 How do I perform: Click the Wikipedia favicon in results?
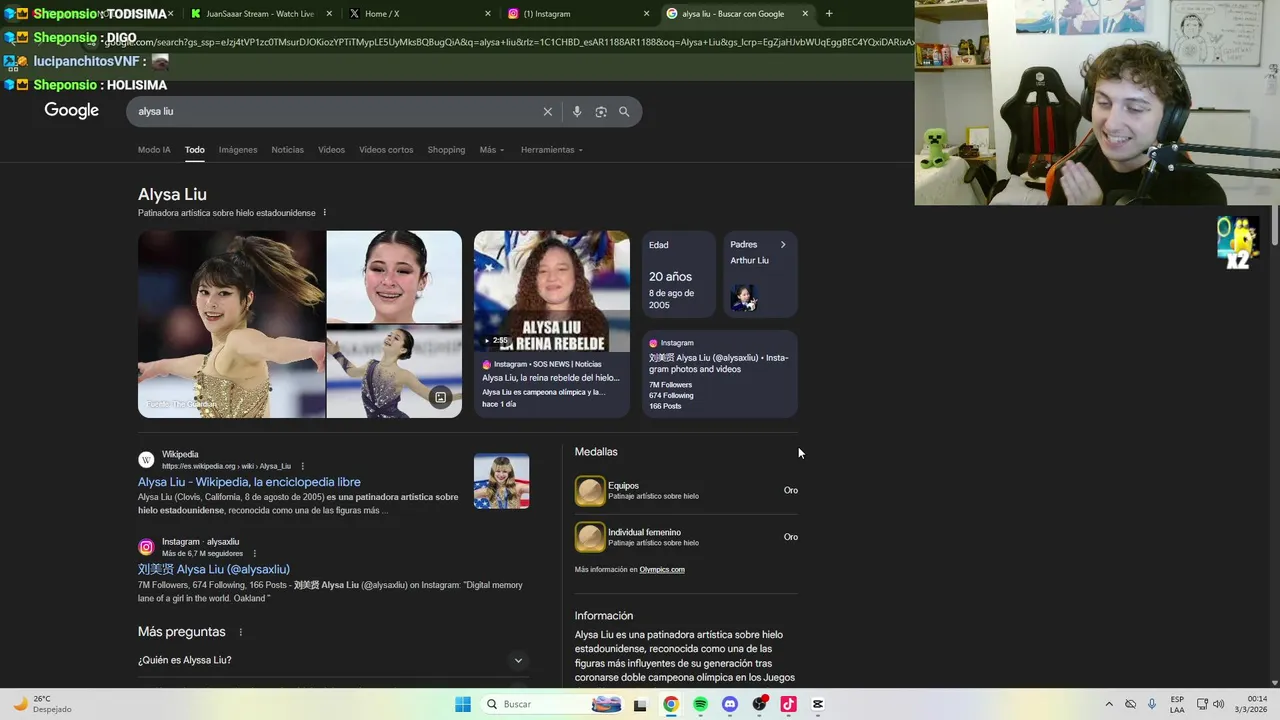click(x=146, y=460)
